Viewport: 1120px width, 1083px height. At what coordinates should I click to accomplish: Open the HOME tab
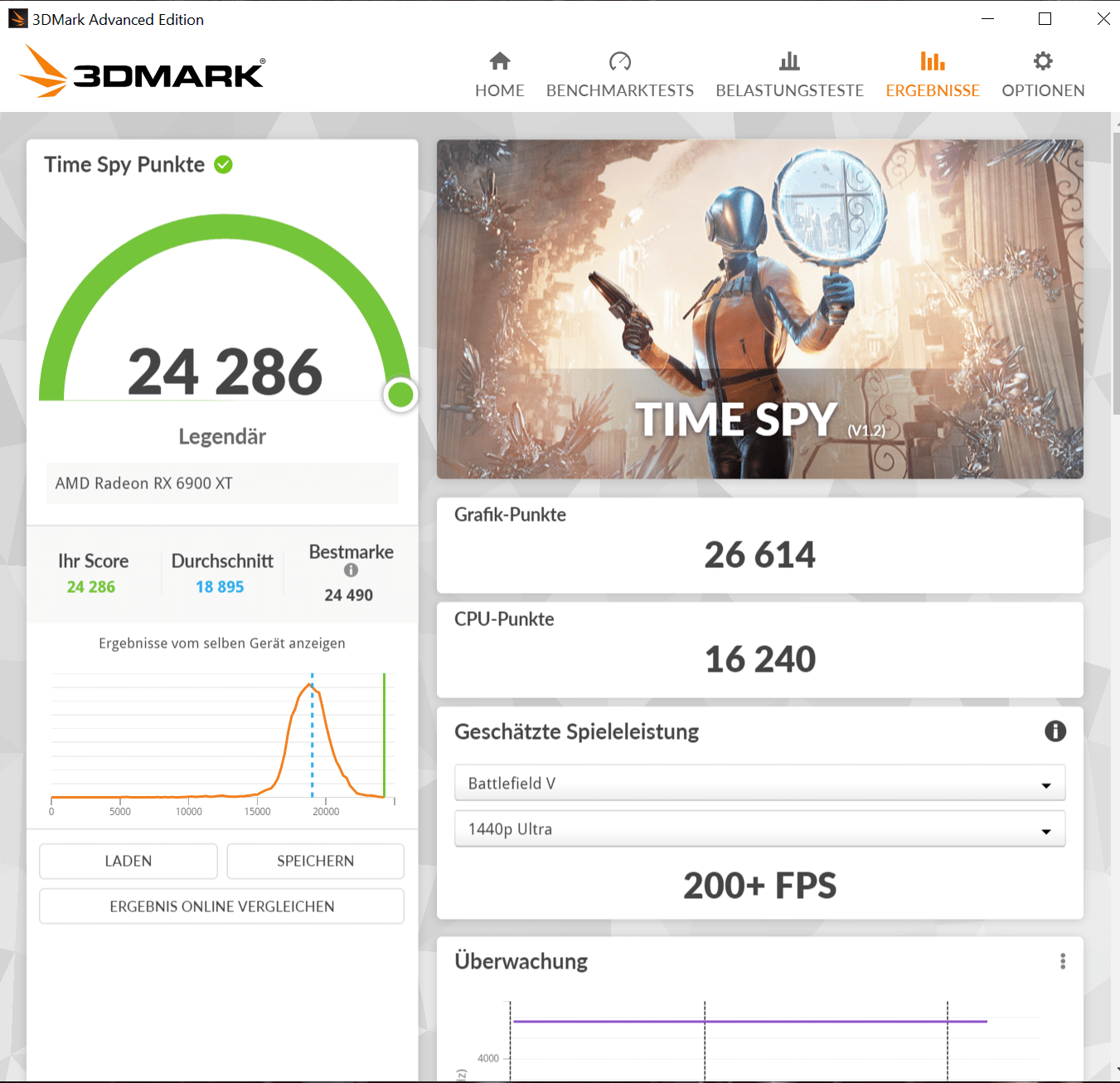pyautogui.click(x=499, y=75)
